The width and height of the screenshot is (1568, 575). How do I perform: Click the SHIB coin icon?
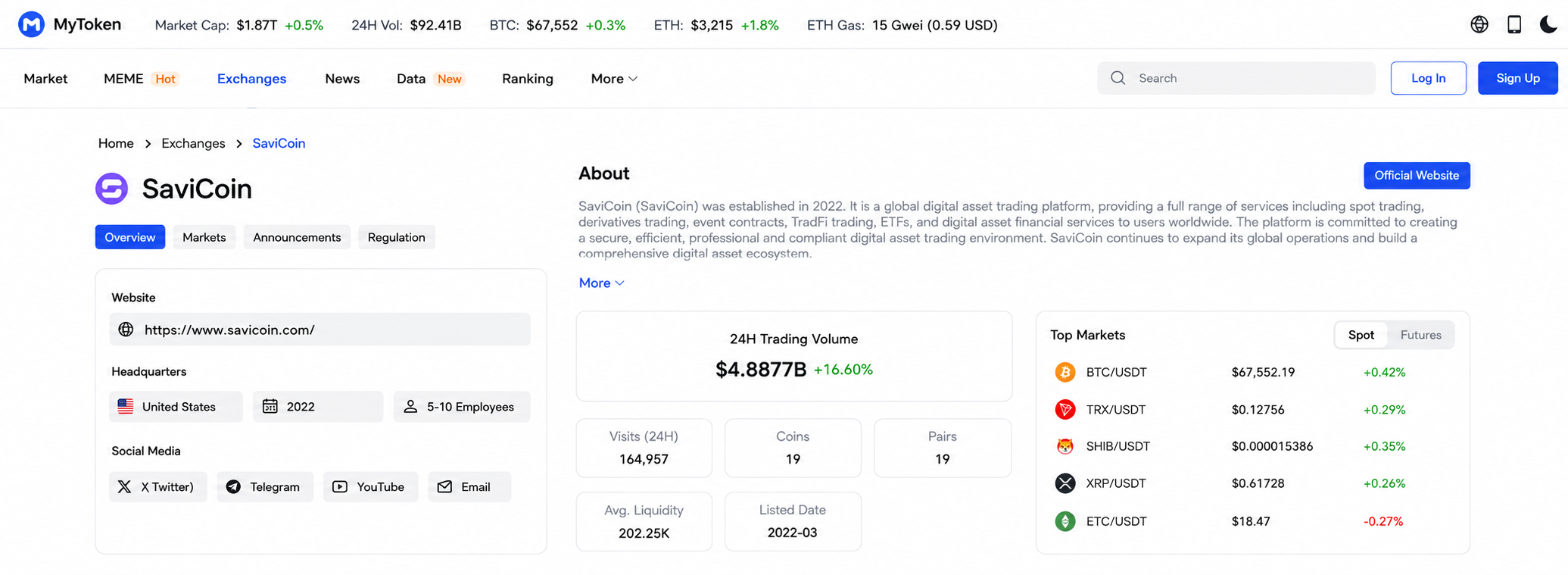(1065, 446)
